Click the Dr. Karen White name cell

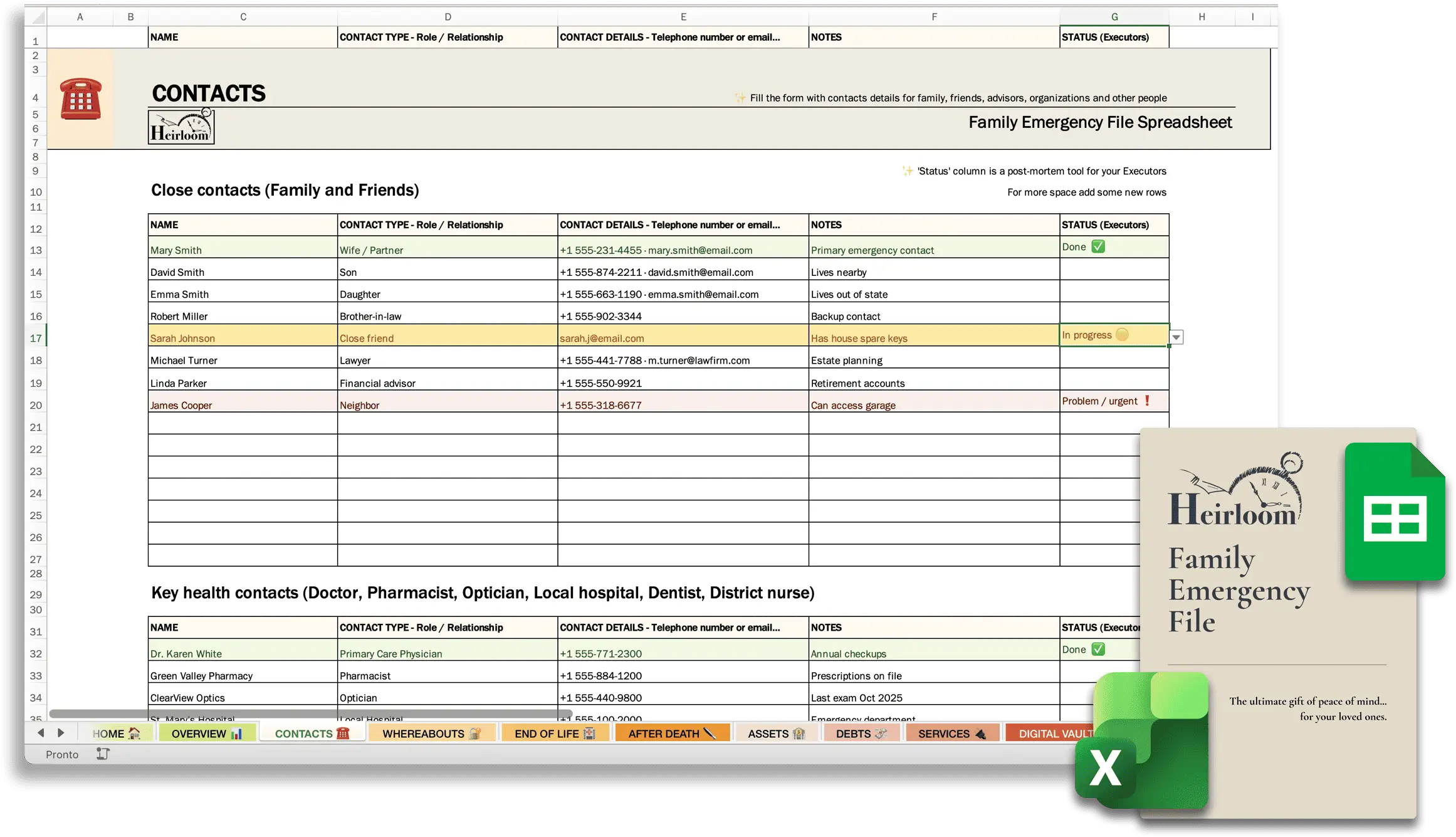coord(243,650)
